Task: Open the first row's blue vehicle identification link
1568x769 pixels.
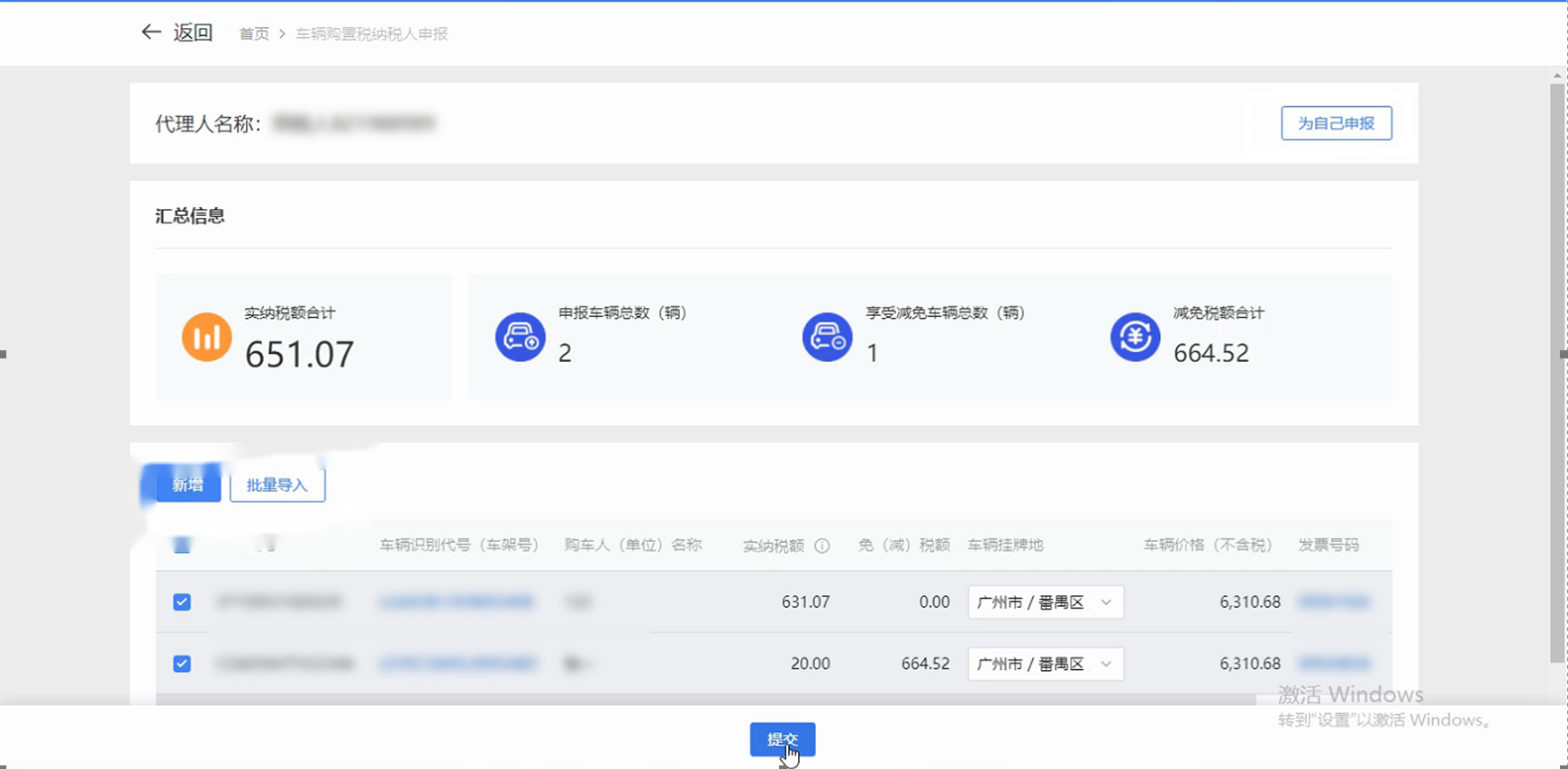Action: click(x=457, y=602)
